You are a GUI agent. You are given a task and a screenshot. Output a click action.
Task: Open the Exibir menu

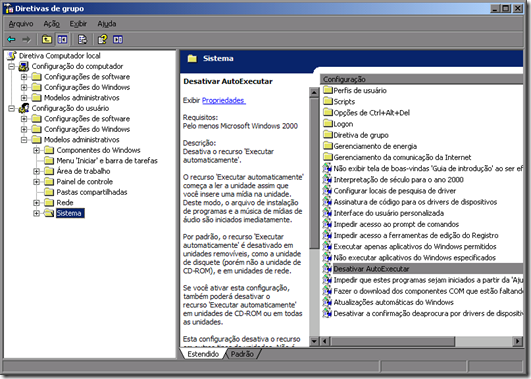[x=78, y=24]
